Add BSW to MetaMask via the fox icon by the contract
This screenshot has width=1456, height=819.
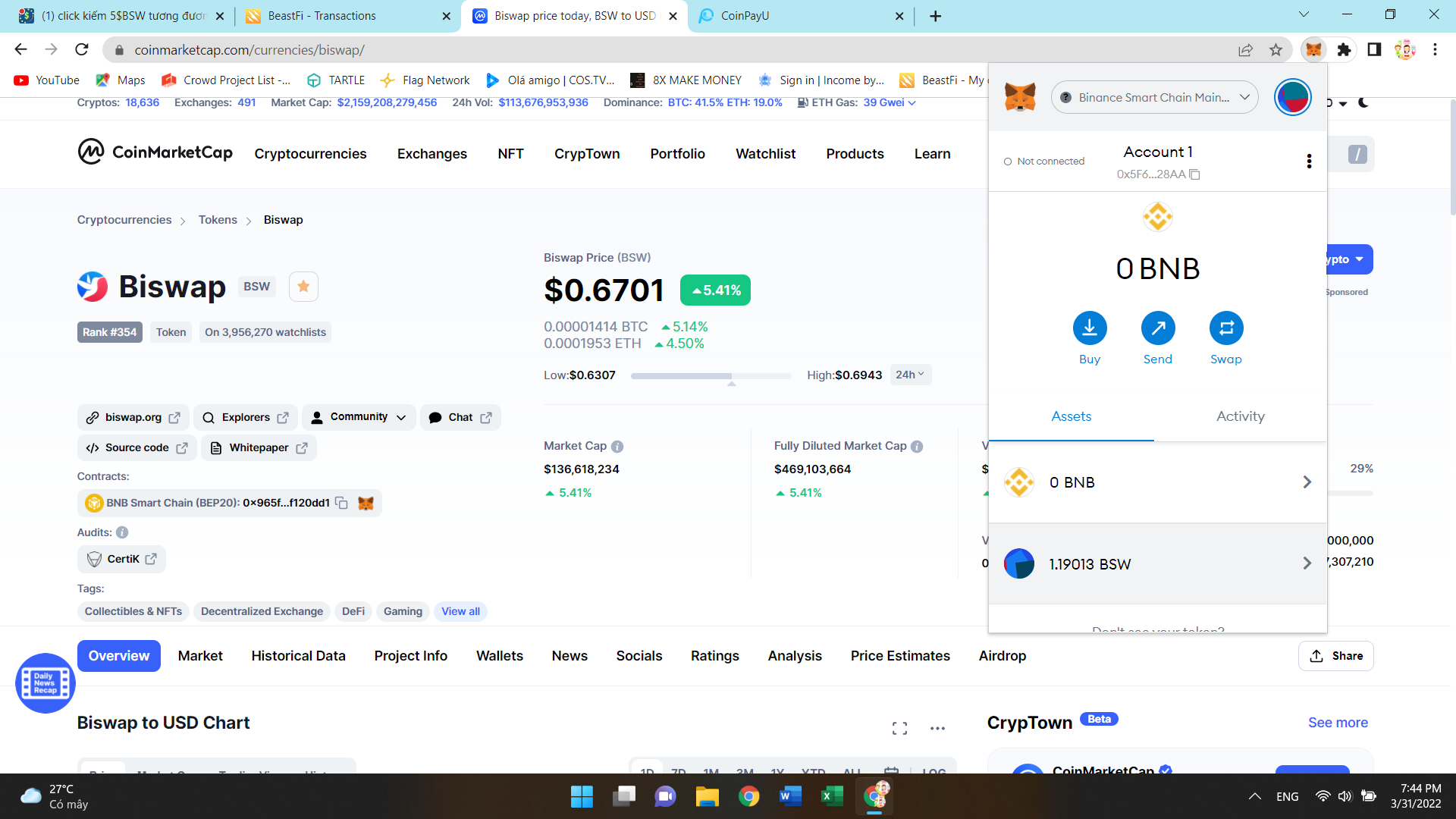tap(366, 503)
